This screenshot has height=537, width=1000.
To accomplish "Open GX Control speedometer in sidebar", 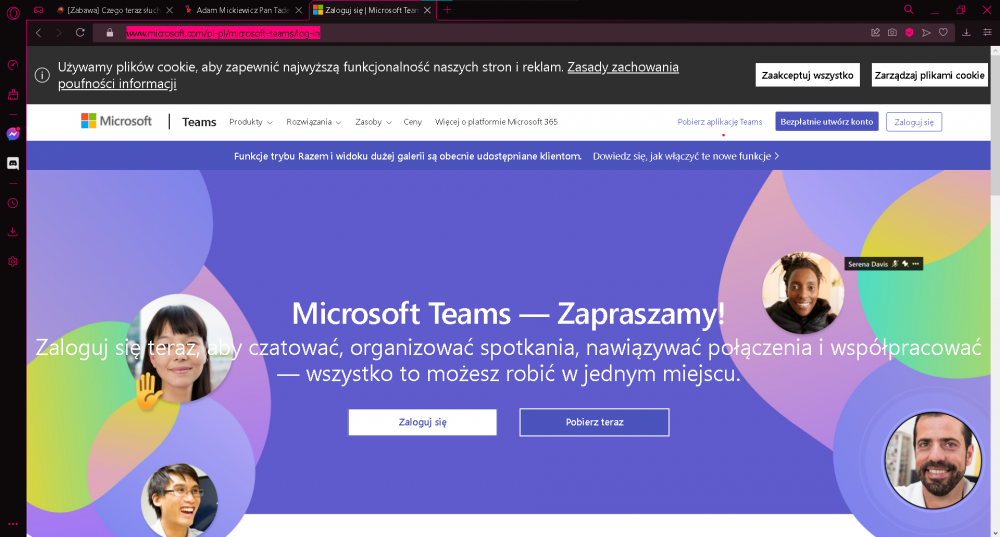I will (x=13, y=65).
